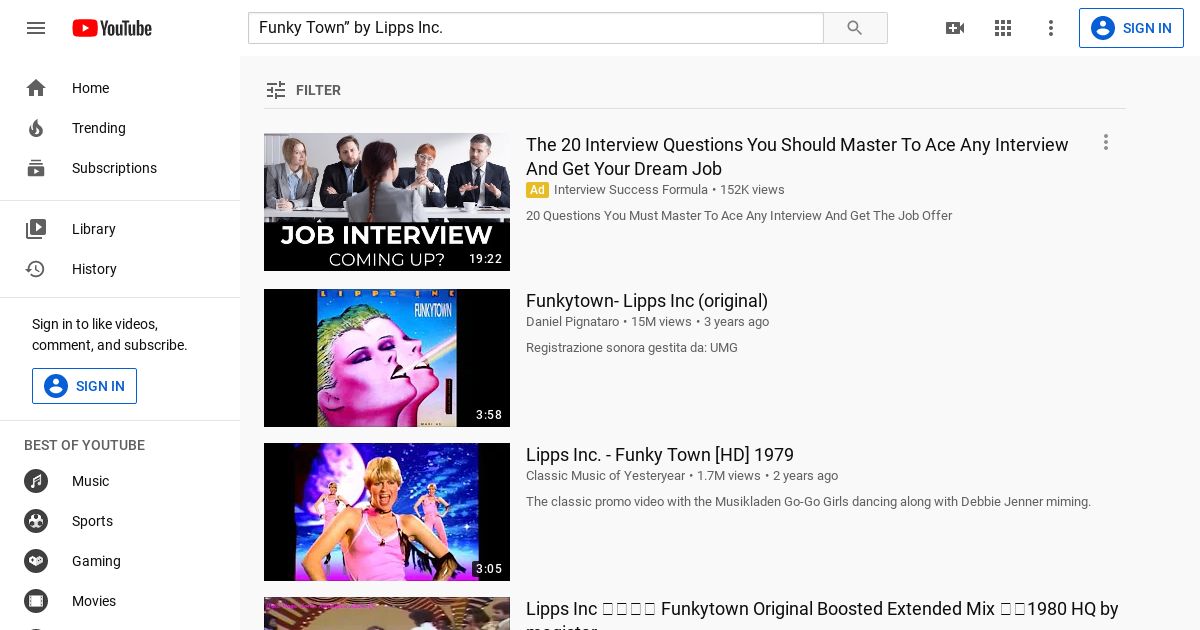1200x630 pixels.
Task: Open the create video camera icon
Action: coord(955,28)
